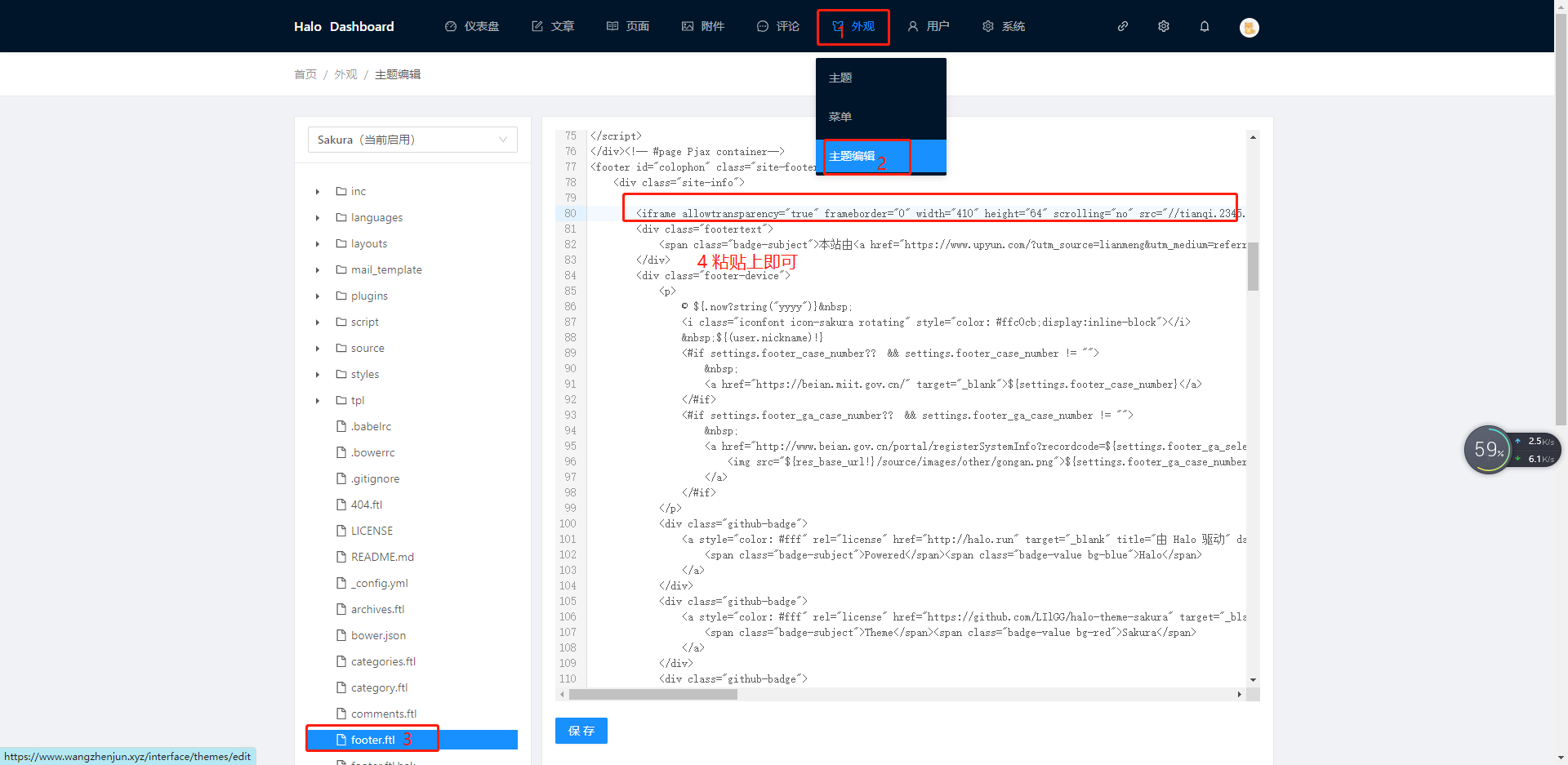Click the iframe code on line 80

(941, 214)
